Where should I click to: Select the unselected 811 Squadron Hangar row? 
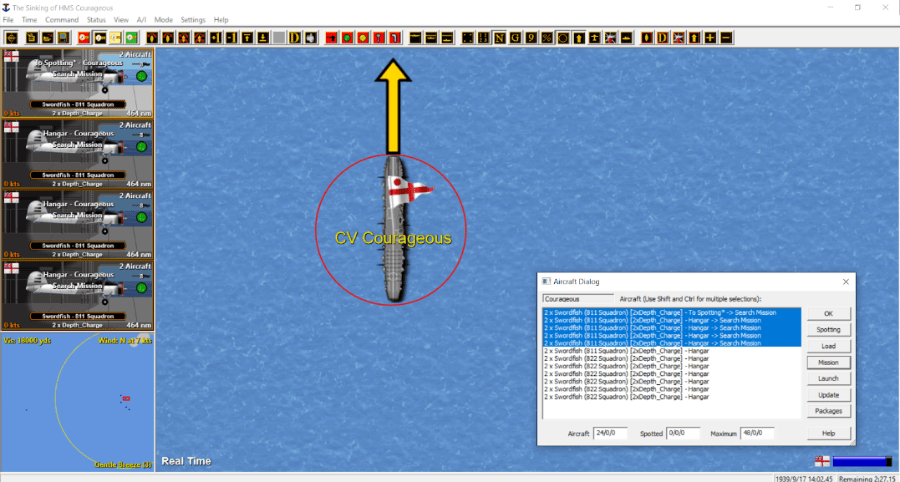click(672, 351)
